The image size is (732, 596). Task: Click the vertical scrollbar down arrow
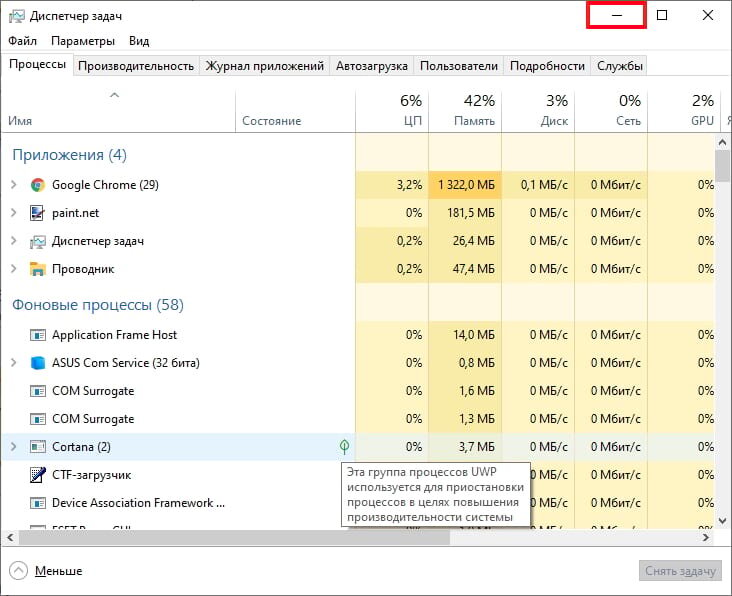click(723, 520)
